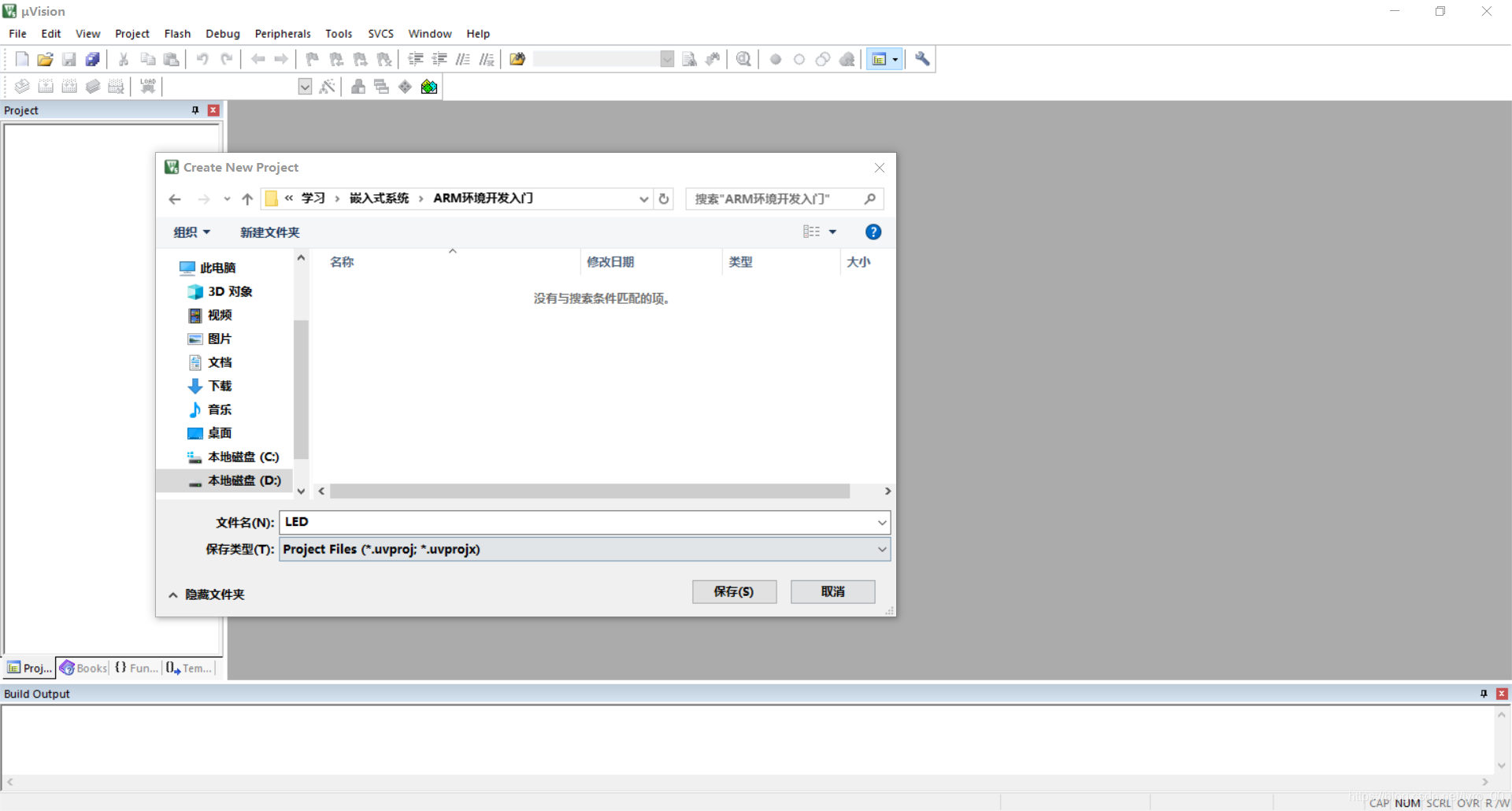
Task: Click the Comment selection icon
Action: 463,59
